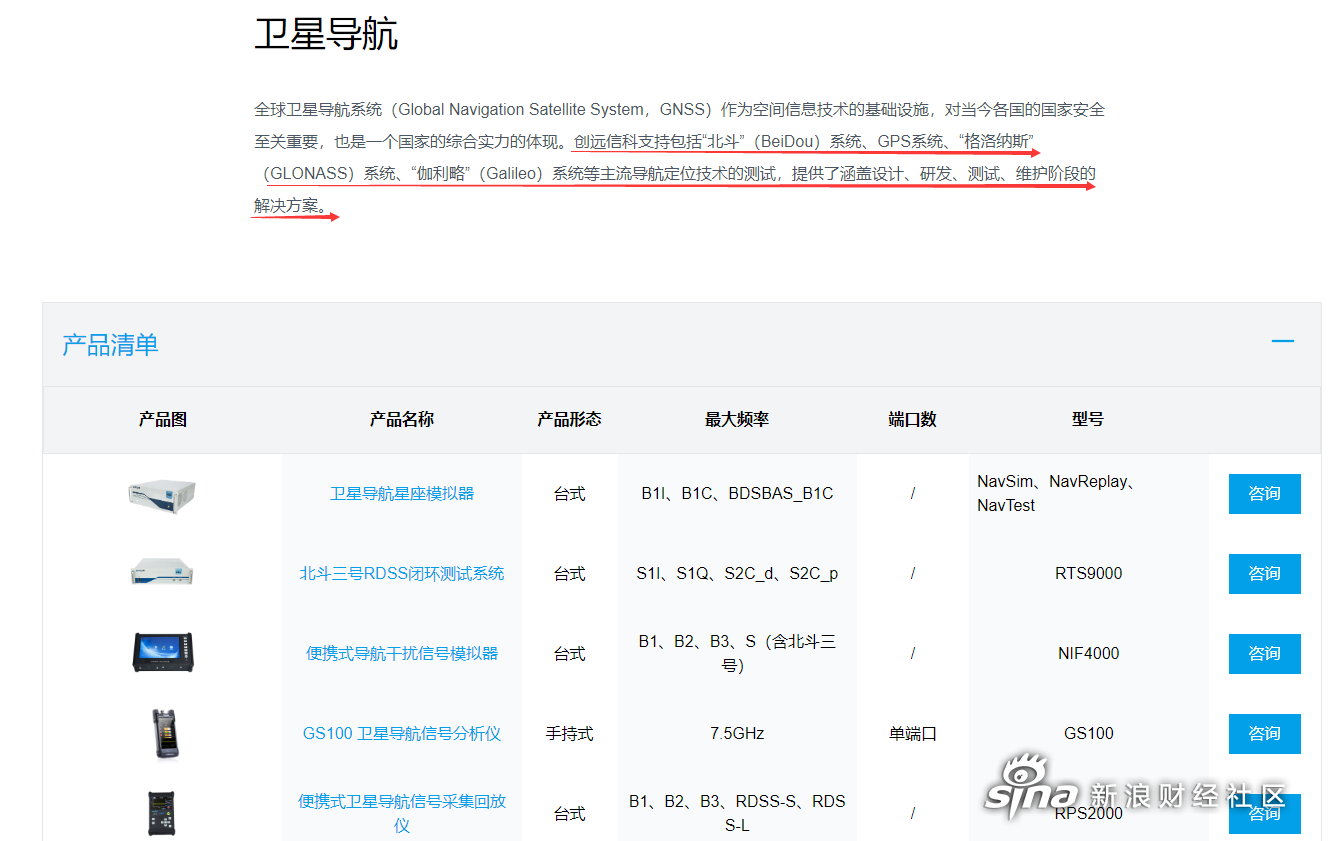Select the S1I、S1Q、S2C_d、S2C_p frequency cell
Image resolution: width=1338 pixels, height=841 pixels.
point(737,574)
